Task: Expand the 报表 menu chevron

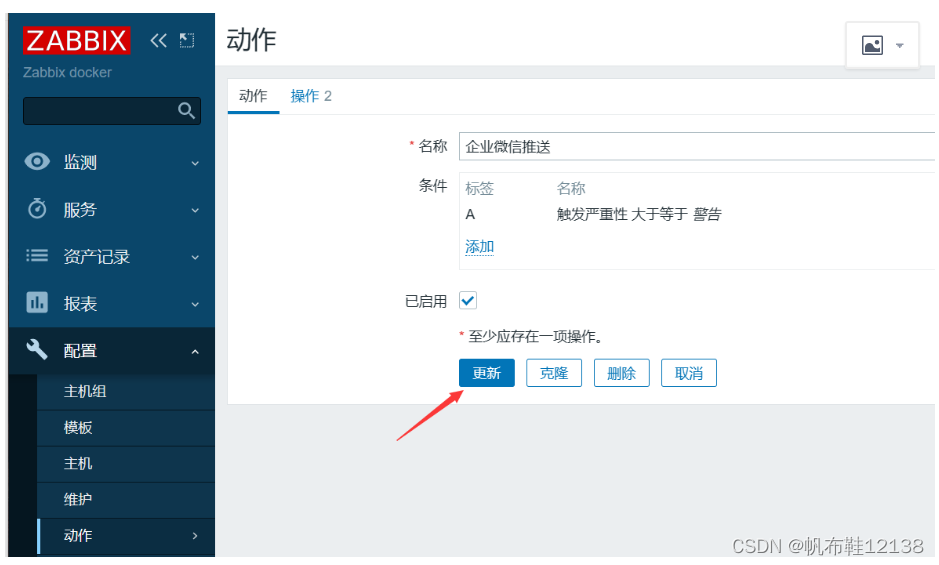Action: click(195, 304)
